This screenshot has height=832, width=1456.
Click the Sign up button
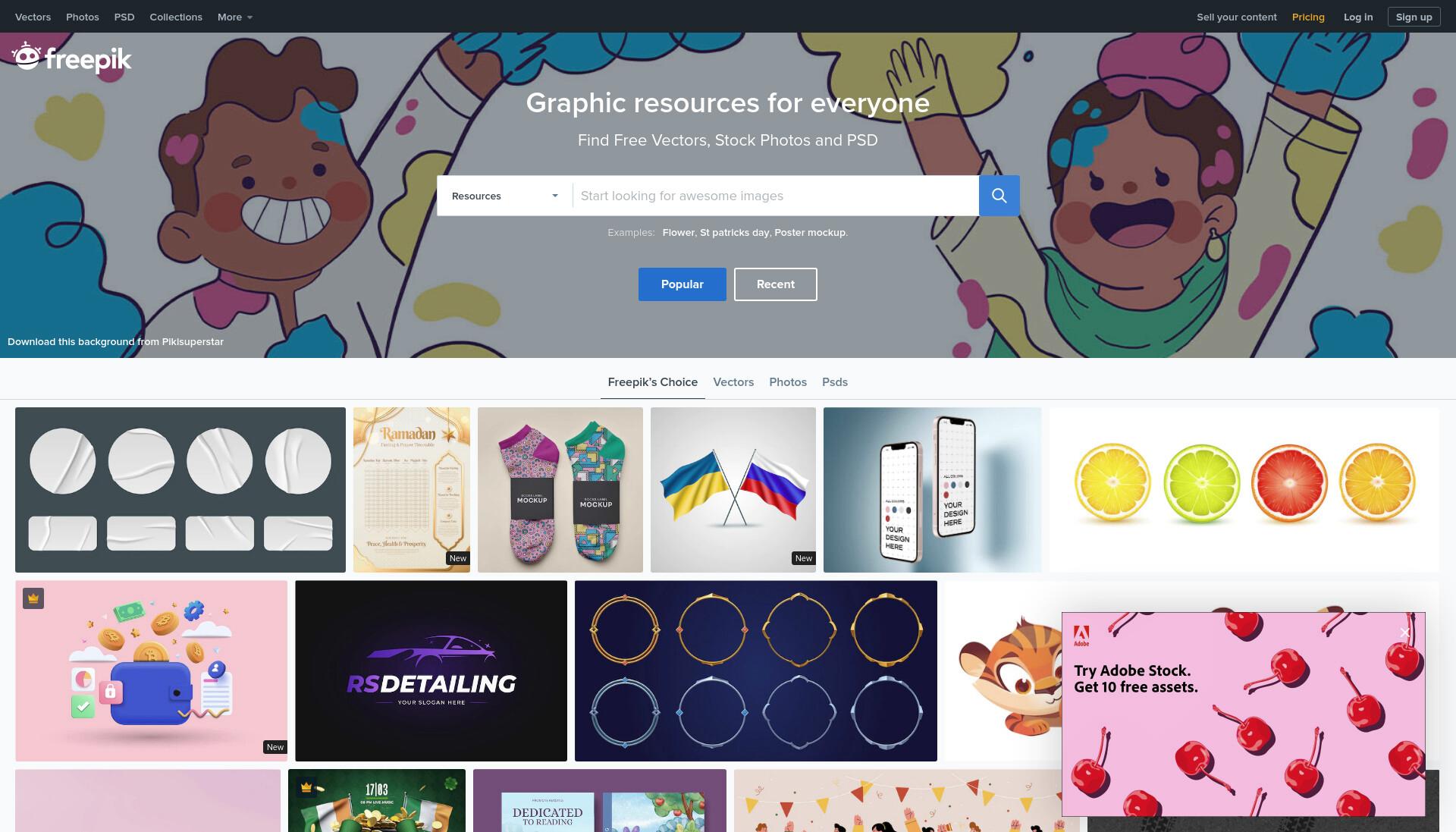pos(1414,17)
